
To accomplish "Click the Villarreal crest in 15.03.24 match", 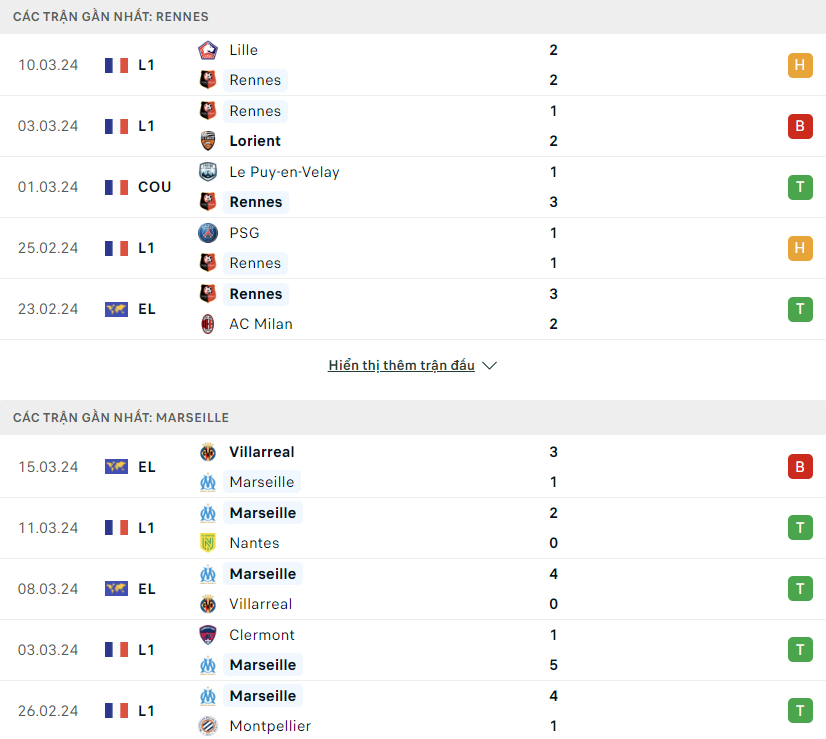I will pyautogui.click(x=208, y=452).
